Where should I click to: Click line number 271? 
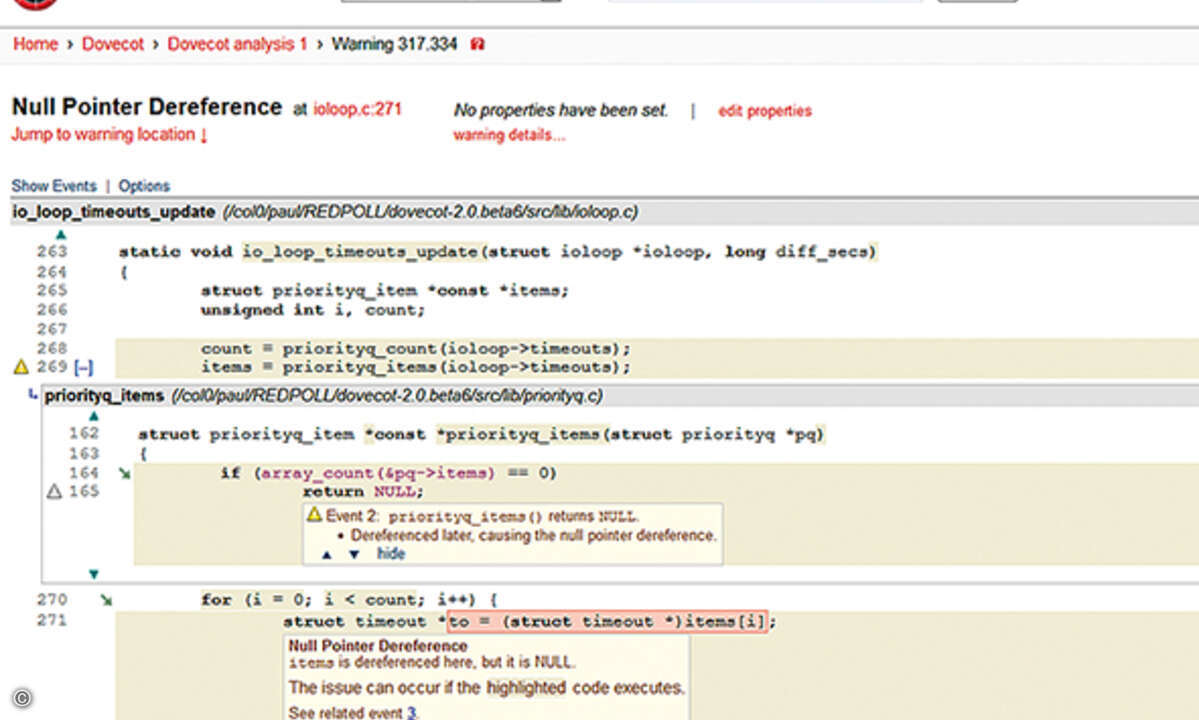click(52, 621)
